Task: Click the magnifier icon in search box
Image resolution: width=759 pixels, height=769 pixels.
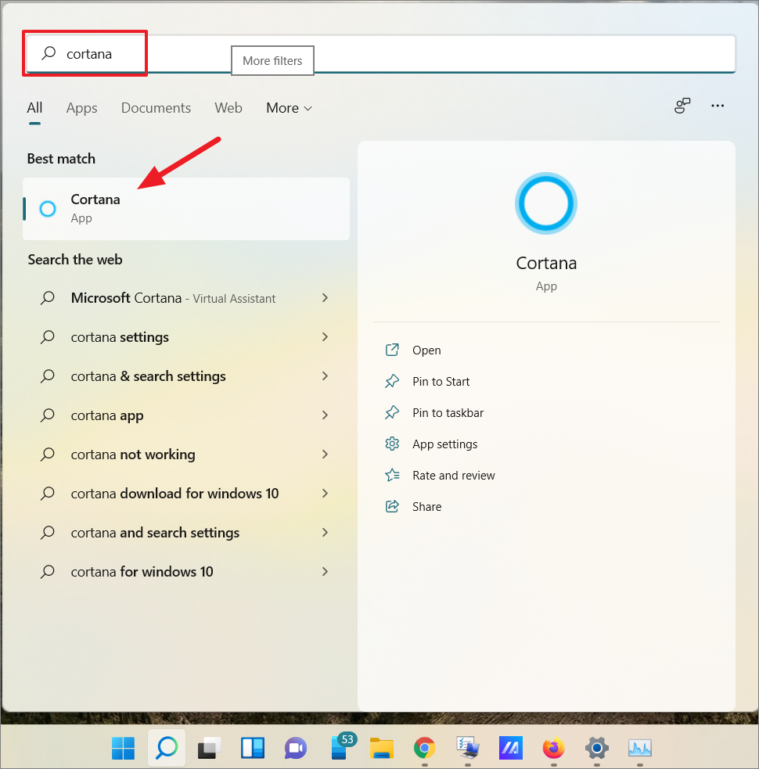Action: 49,53
